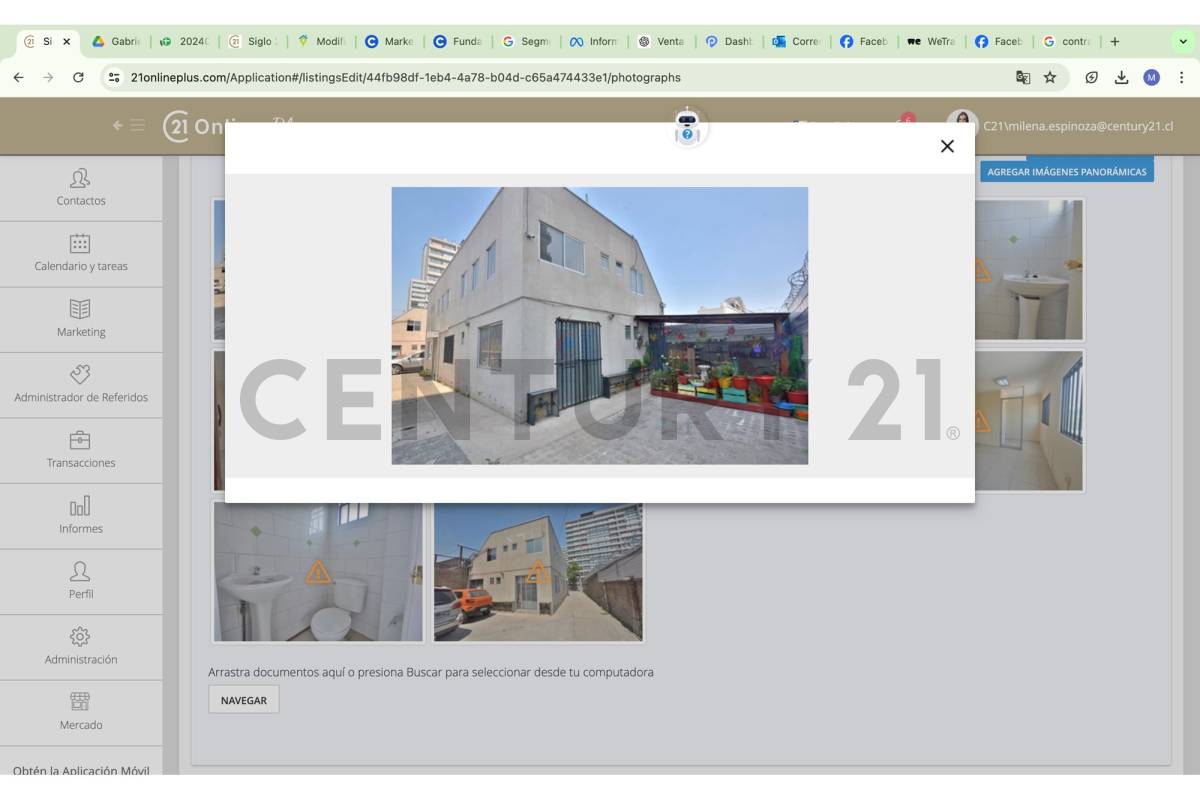Switch to the Dashb tab
Image resolution: width=1200 pixels, height=800 pixels.
click(731, 42)
